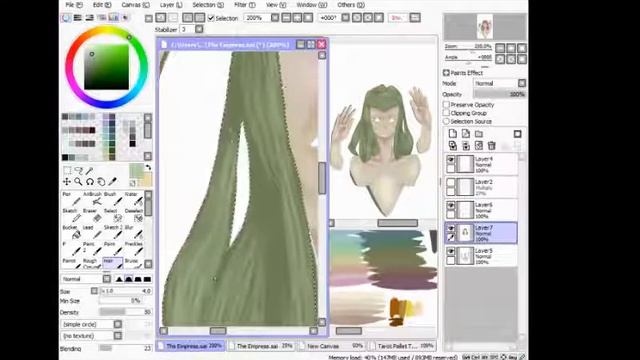Select the hand pan tool
Image resolution: width=640 pixels, height=360 pixels.
[x=101, y=182]
